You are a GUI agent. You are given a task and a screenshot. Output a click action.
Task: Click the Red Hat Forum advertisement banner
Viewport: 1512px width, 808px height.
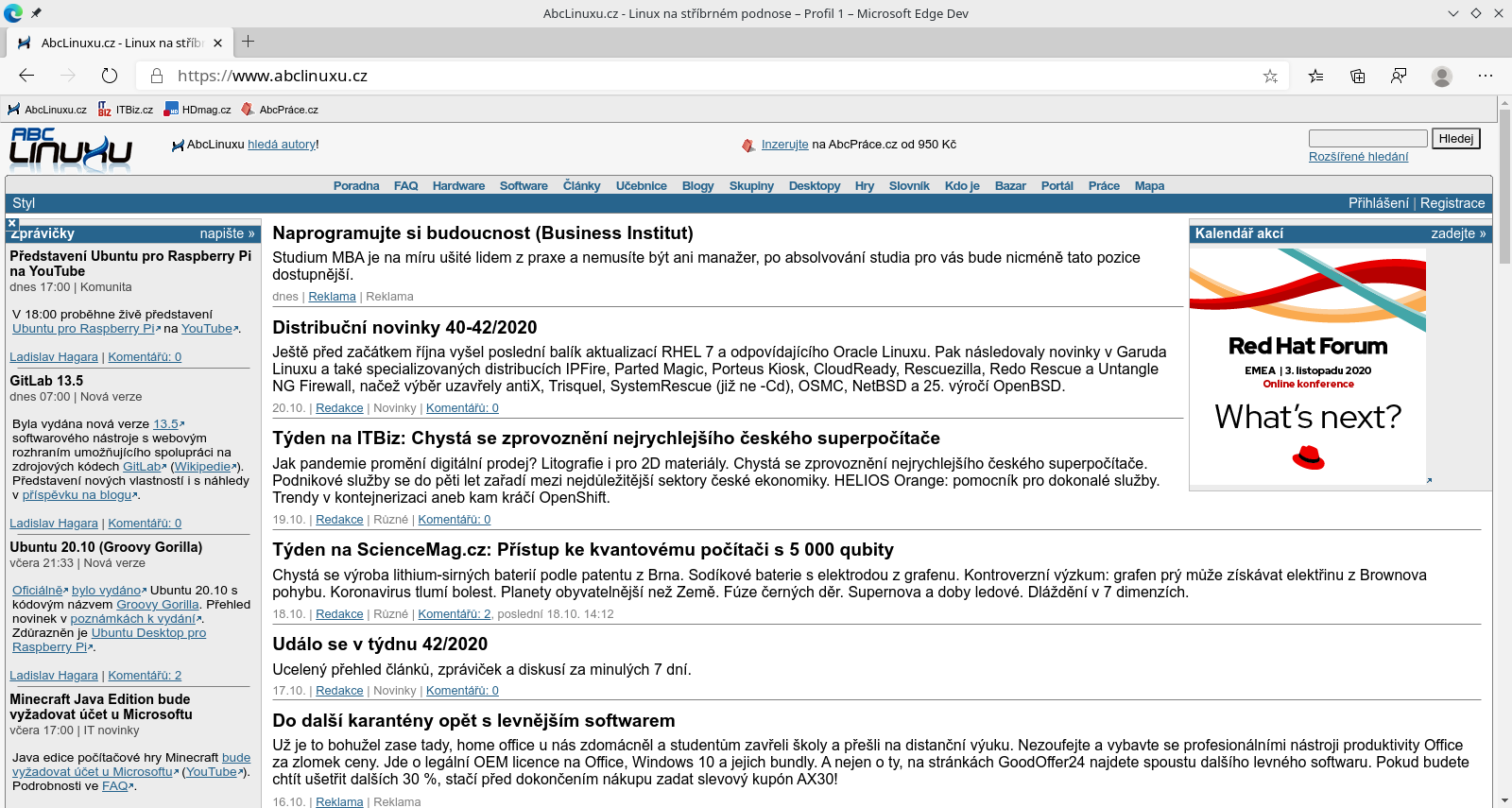[1308, 367]
